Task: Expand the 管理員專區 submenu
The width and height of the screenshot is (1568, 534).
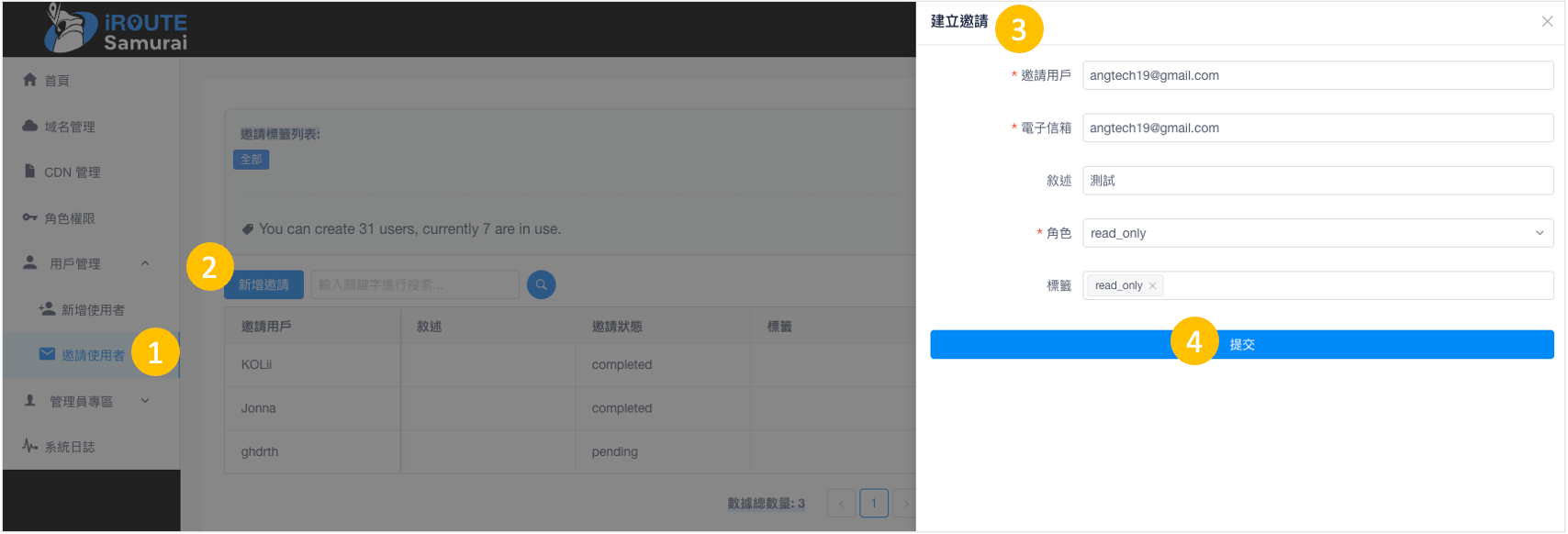Action: click(x=145, y=401)
